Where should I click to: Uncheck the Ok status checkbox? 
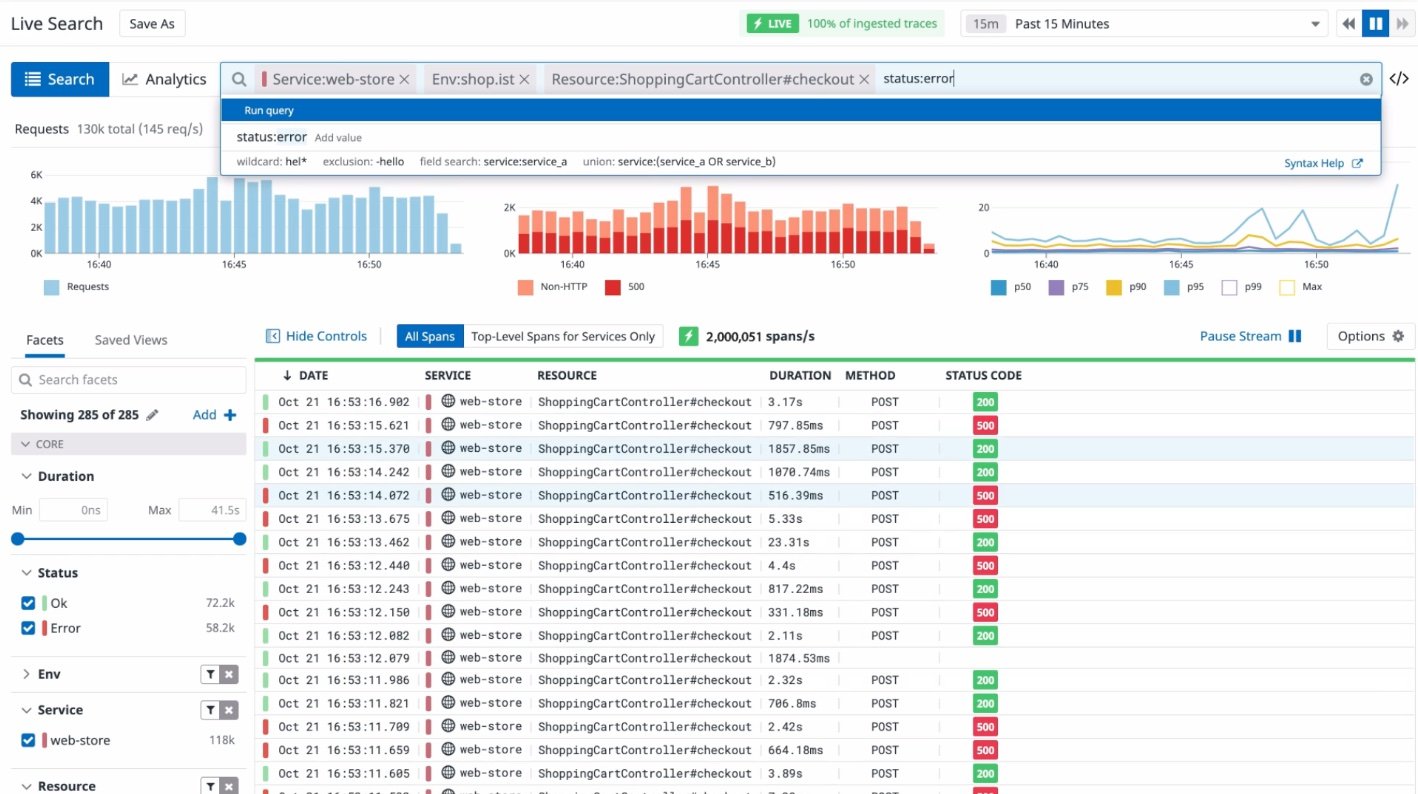pos(28,603)
